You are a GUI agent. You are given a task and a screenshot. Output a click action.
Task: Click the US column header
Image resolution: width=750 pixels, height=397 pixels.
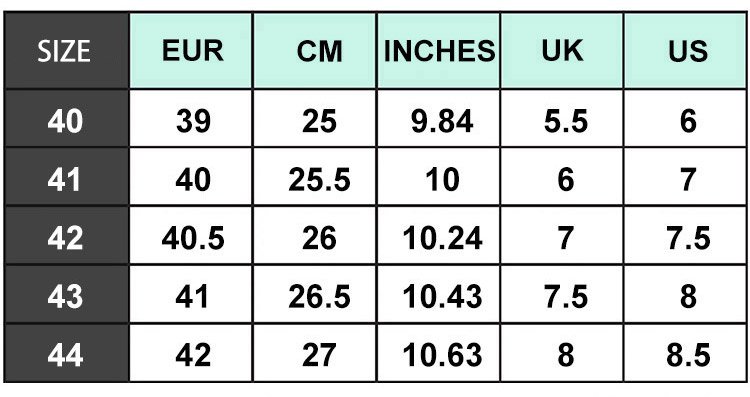[686, 51]
